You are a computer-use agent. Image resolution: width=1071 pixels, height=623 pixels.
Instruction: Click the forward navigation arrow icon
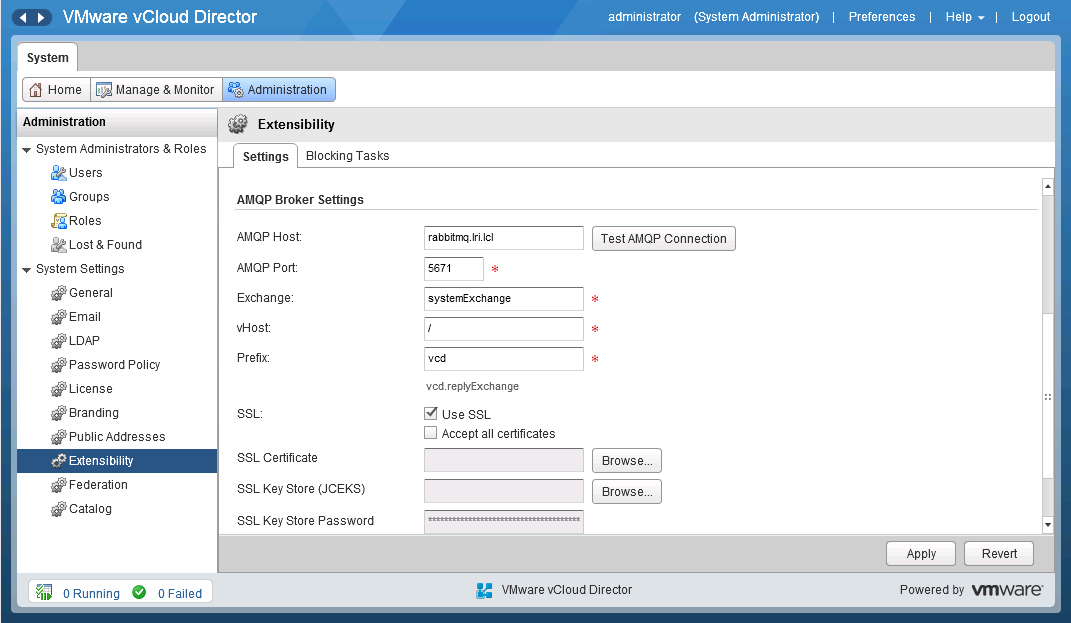[41, 17]
